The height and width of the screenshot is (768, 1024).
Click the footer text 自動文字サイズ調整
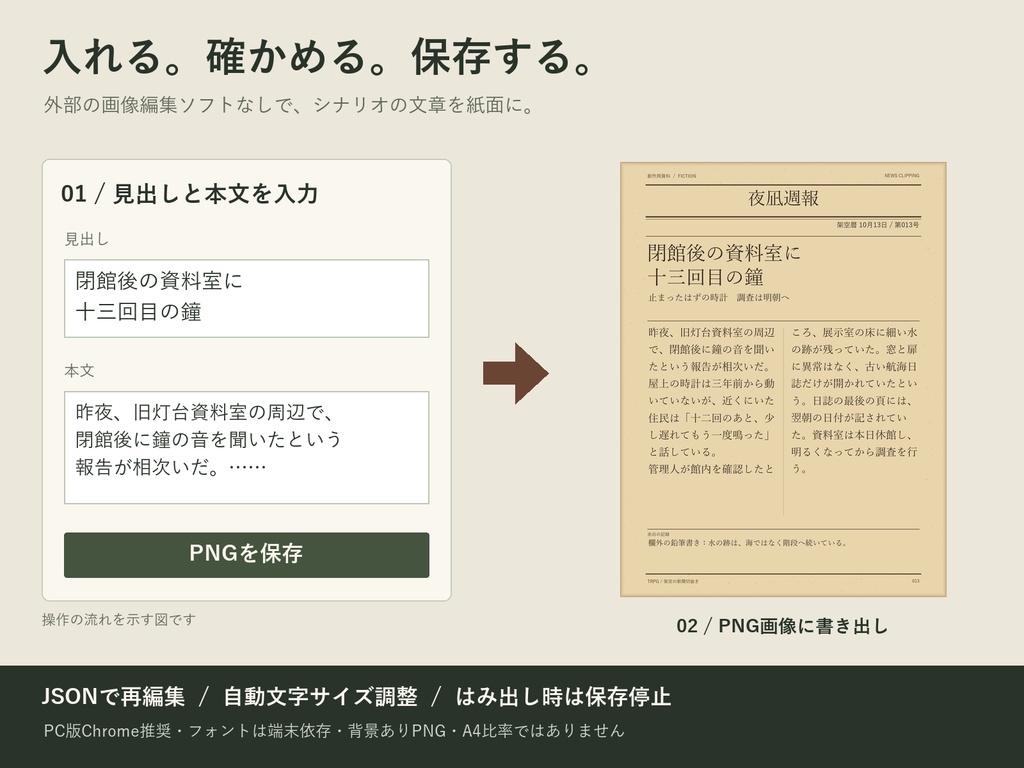pos(321,696)
